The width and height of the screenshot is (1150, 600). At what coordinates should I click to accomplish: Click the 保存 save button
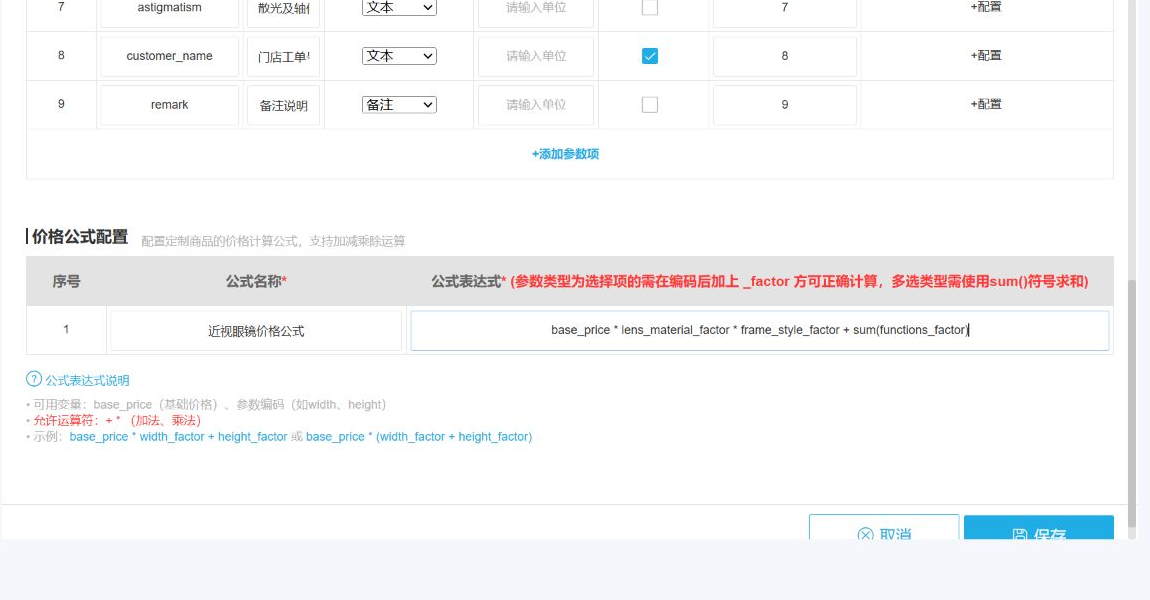click(x=1039, y=527)
